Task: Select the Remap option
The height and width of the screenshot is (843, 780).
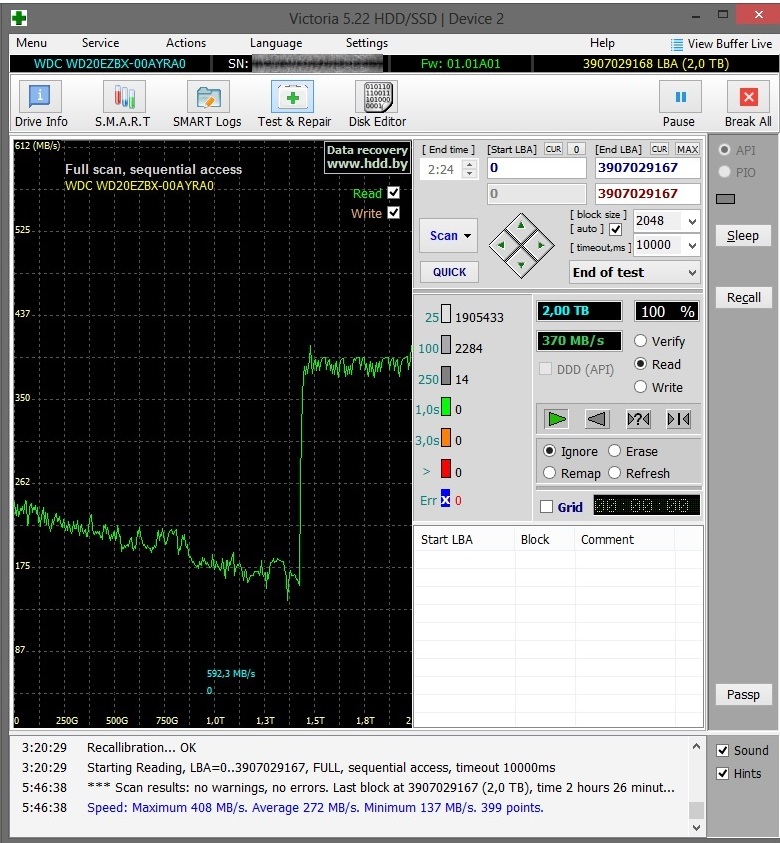Action: click(550, 473)
